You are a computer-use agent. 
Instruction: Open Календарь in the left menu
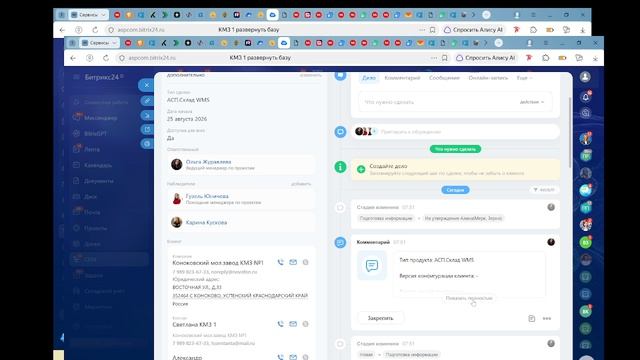tap(98, 165)
